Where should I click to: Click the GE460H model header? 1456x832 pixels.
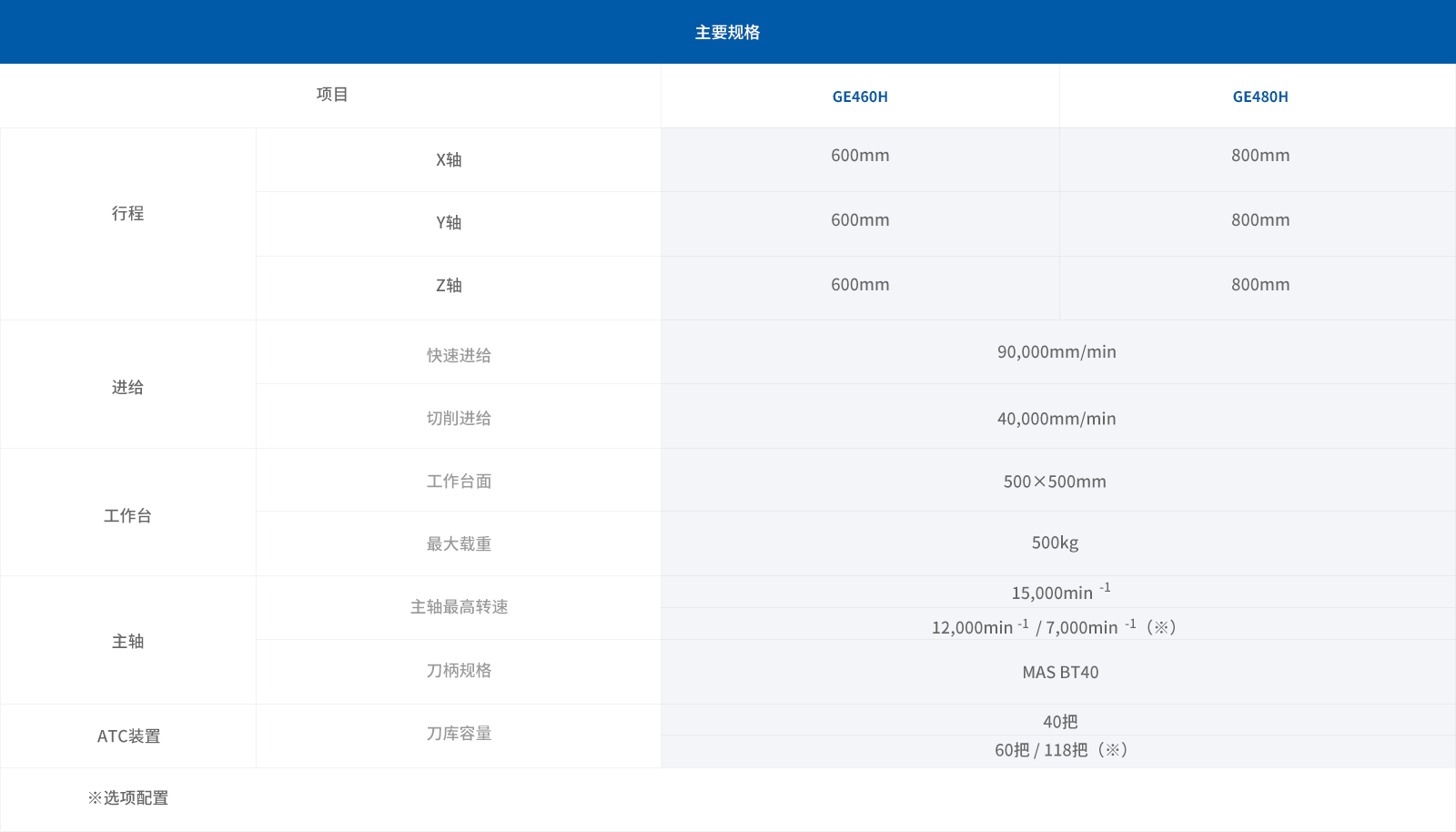click(x=860, y=96)
